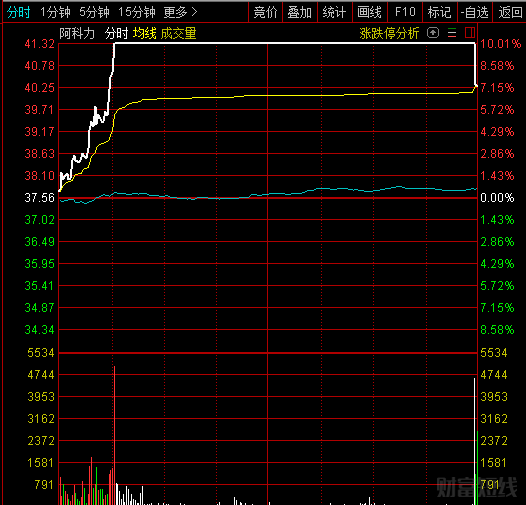Select the 15分钟 timeframe tab
Image resolution: width=526 pixels, height=505 pixels.
pyautogui.click(x=137, y=12)
